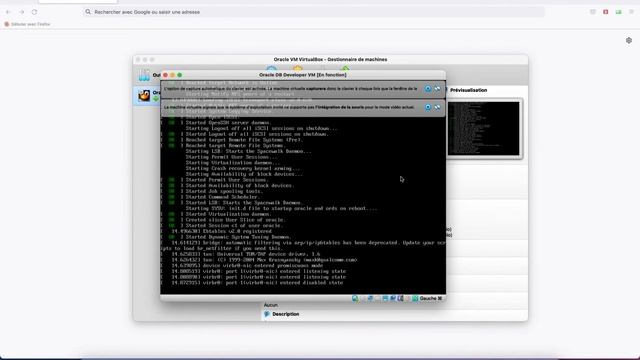The image size is (640, 360).
Task: Click the Oracle VM VirtualBox manager window title
Action: pos(331,60)
